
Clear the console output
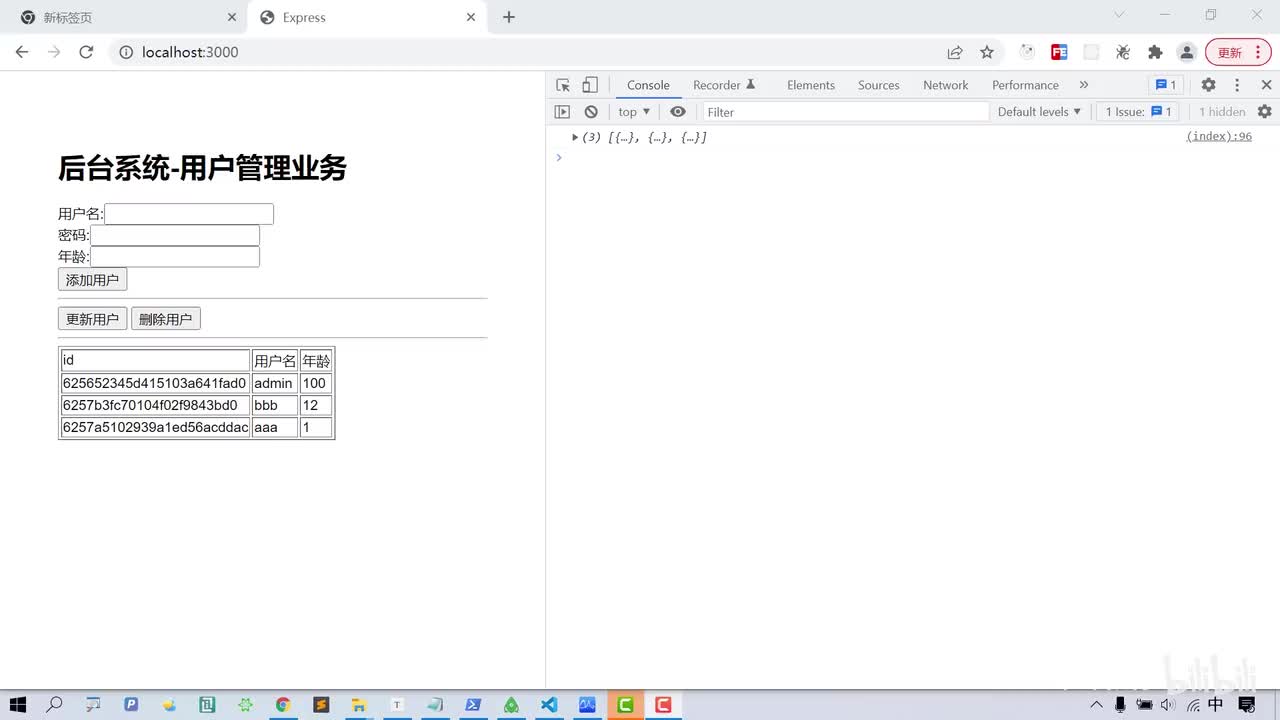591,112
